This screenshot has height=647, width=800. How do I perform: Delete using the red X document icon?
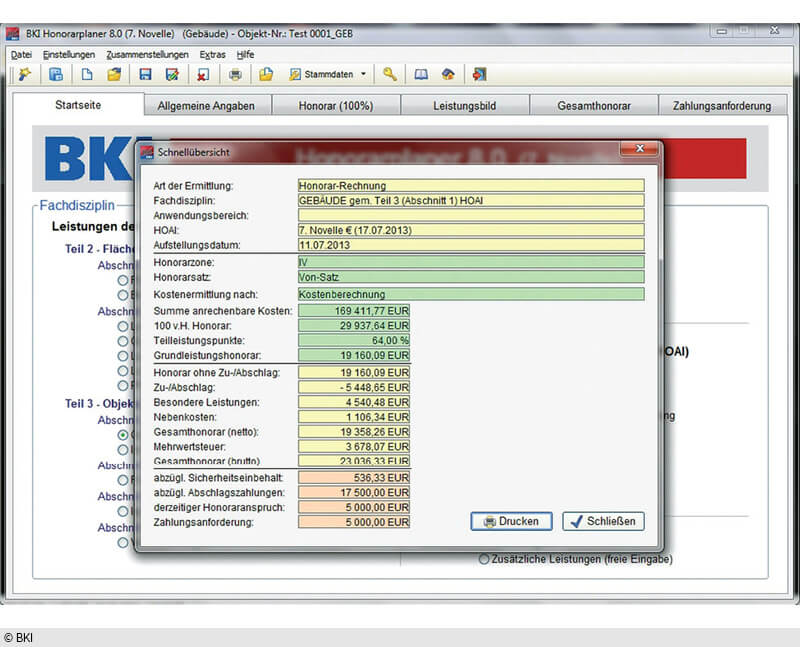pos(203,74)
